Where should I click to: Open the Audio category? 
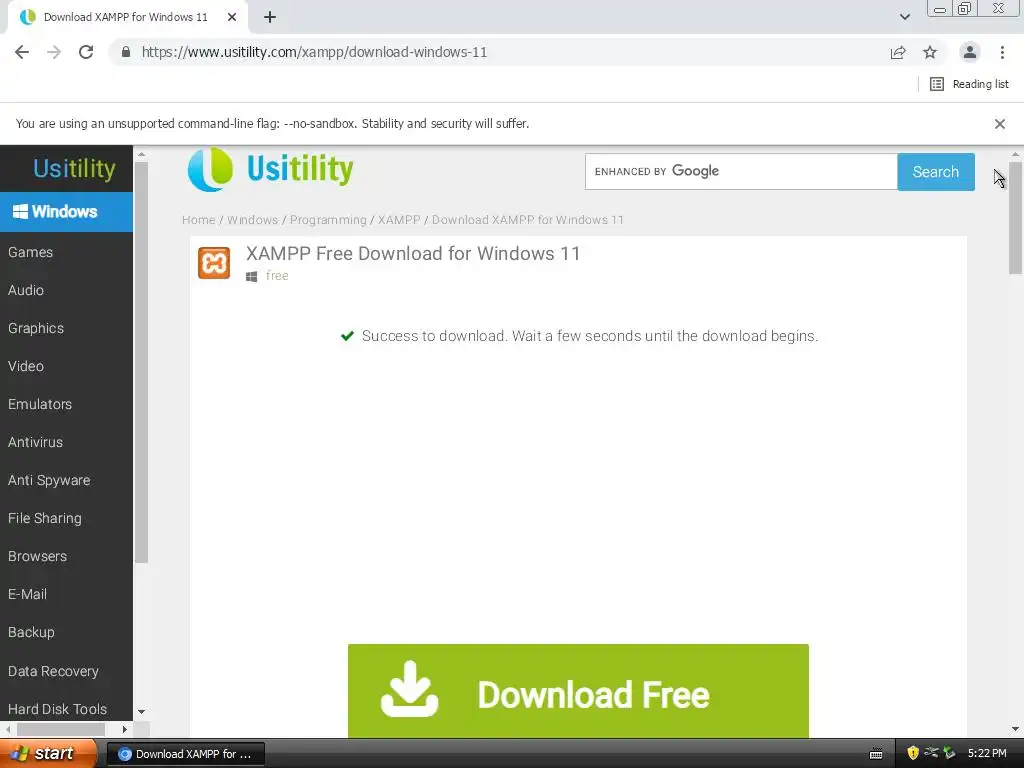click(x=25, y=290)
